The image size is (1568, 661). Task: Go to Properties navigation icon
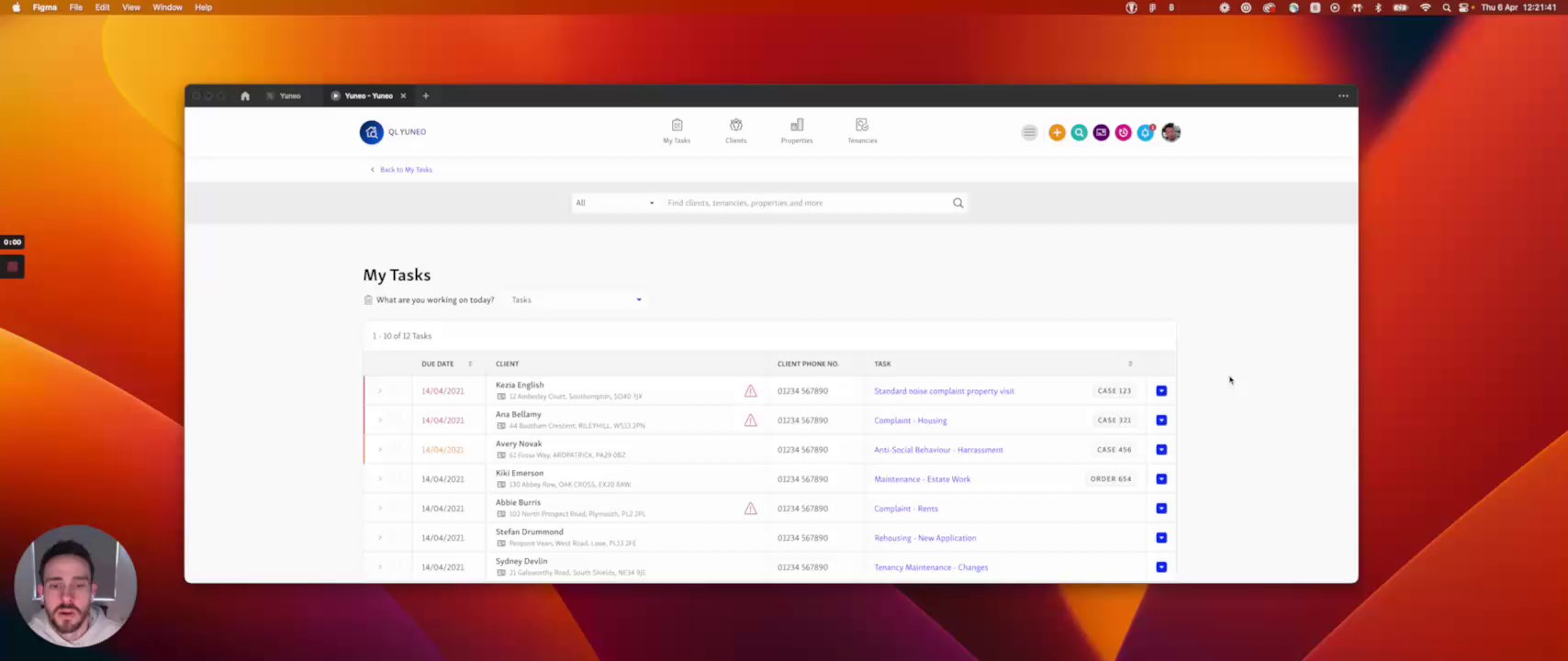tap(796, 131)
